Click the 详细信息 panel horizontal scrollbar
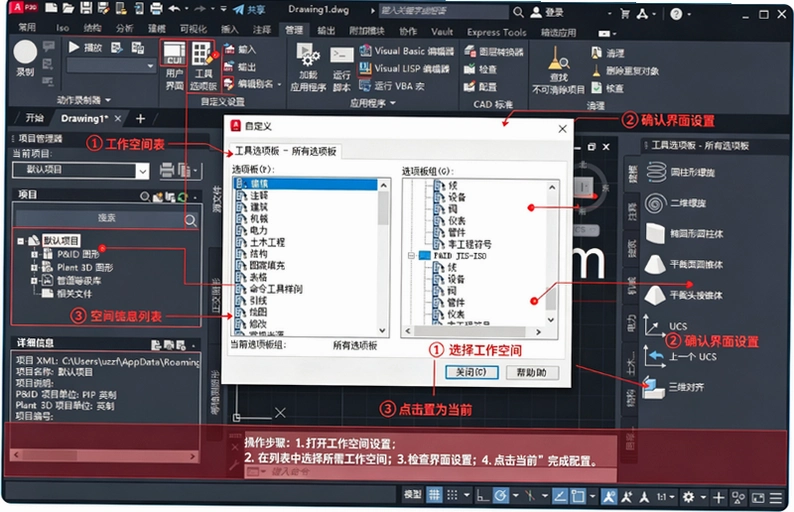The height and width of the screenshot is (512, 794). tap(104, 455)
